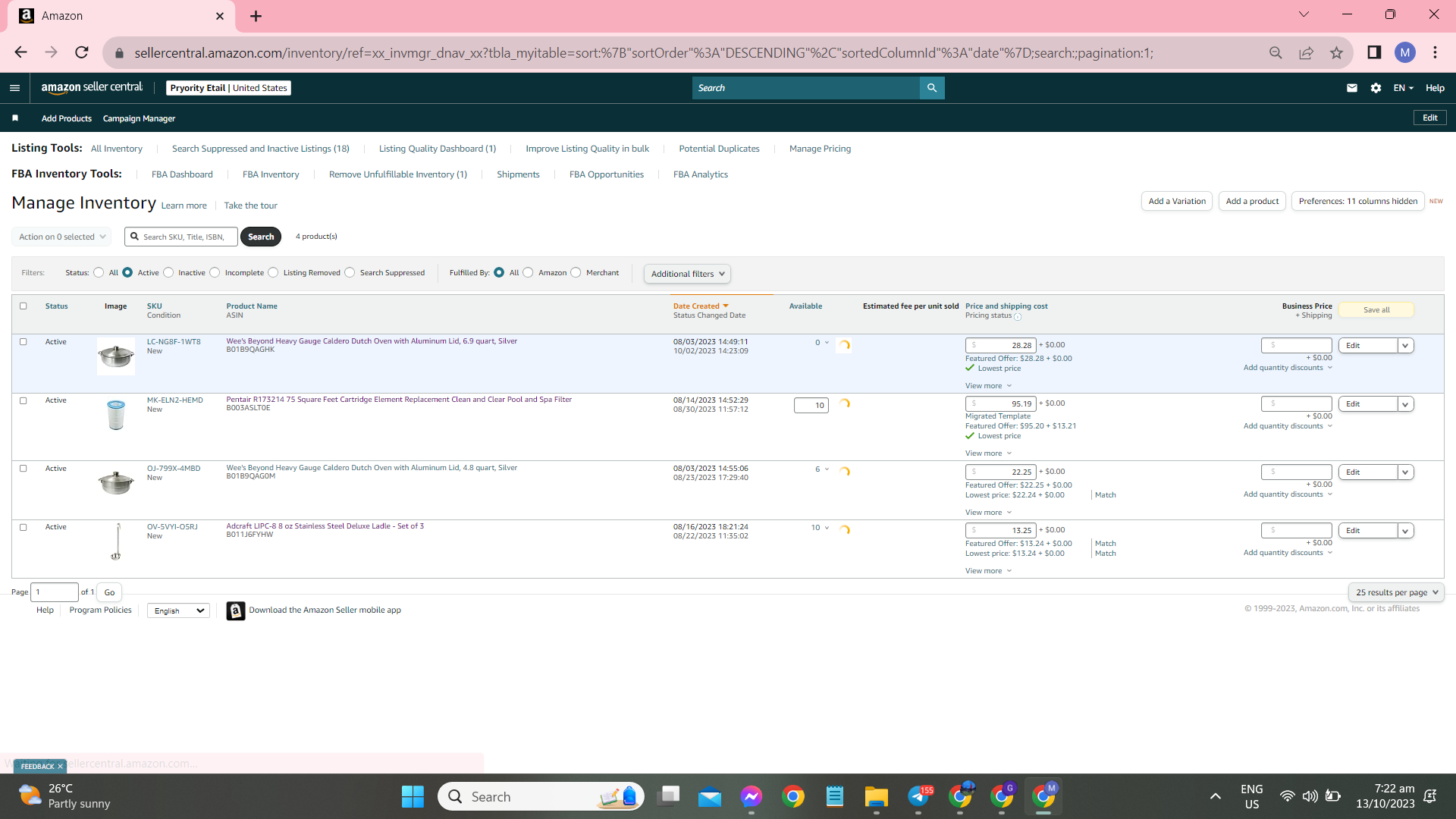Open Shipments under FBA Inventory Tools
The width and height of the screenshot is (1456, 819).
click(x=518, y=174)
